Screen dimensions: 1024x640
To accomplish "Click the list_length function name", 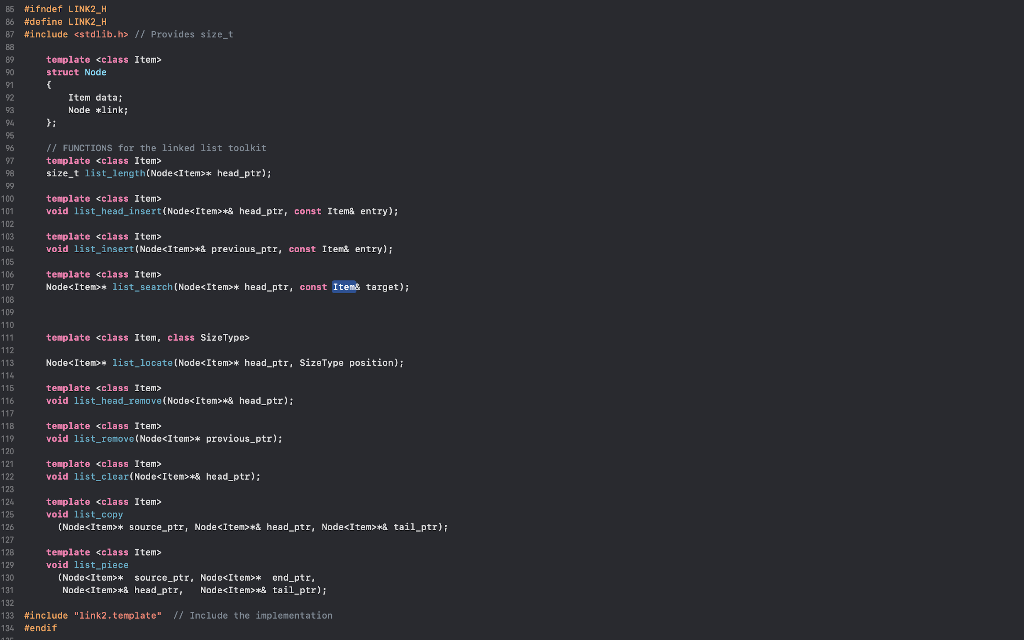I will tap(115, 174).
